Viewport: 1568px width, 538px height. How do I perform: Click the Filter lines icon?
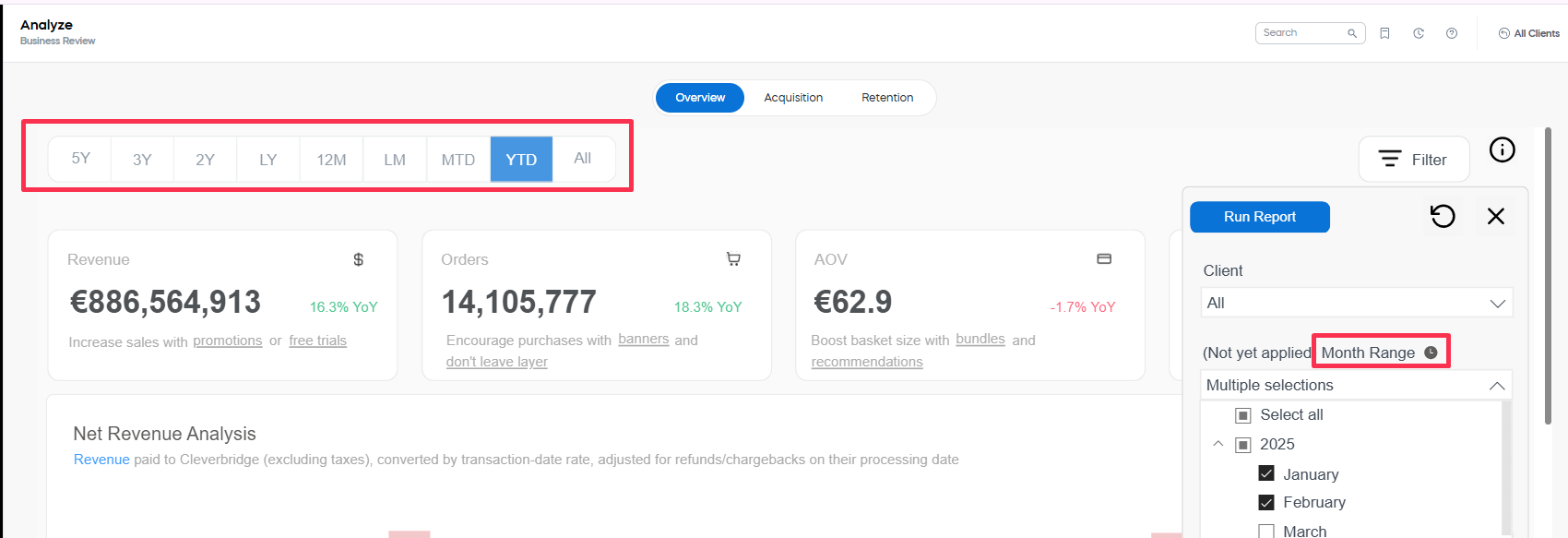point(1389,159)
